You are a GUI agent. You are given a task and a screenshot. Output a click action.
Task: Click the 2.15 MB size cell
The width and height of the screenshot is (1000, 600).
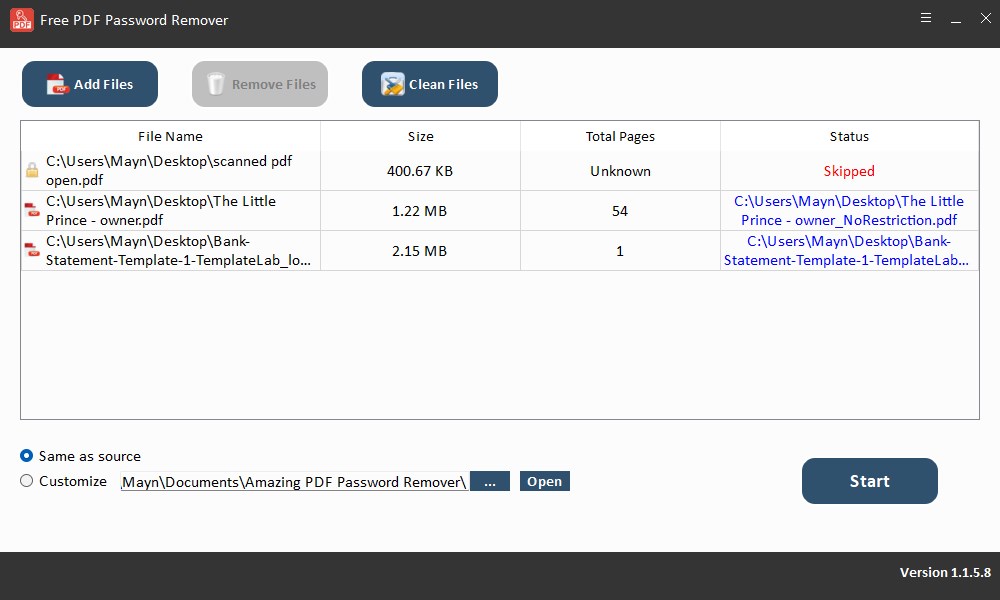point(420,251)
